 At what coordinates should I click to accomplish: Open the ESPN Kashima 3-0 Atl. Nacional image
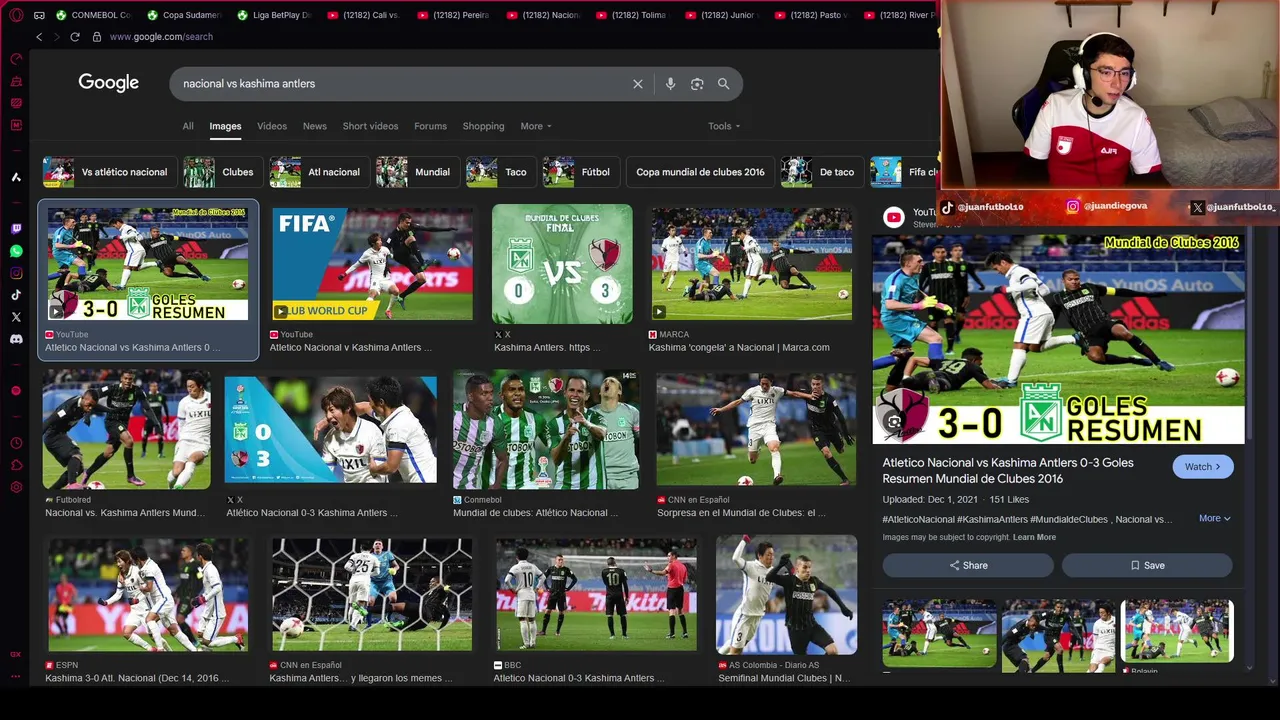tap(147, 595)
